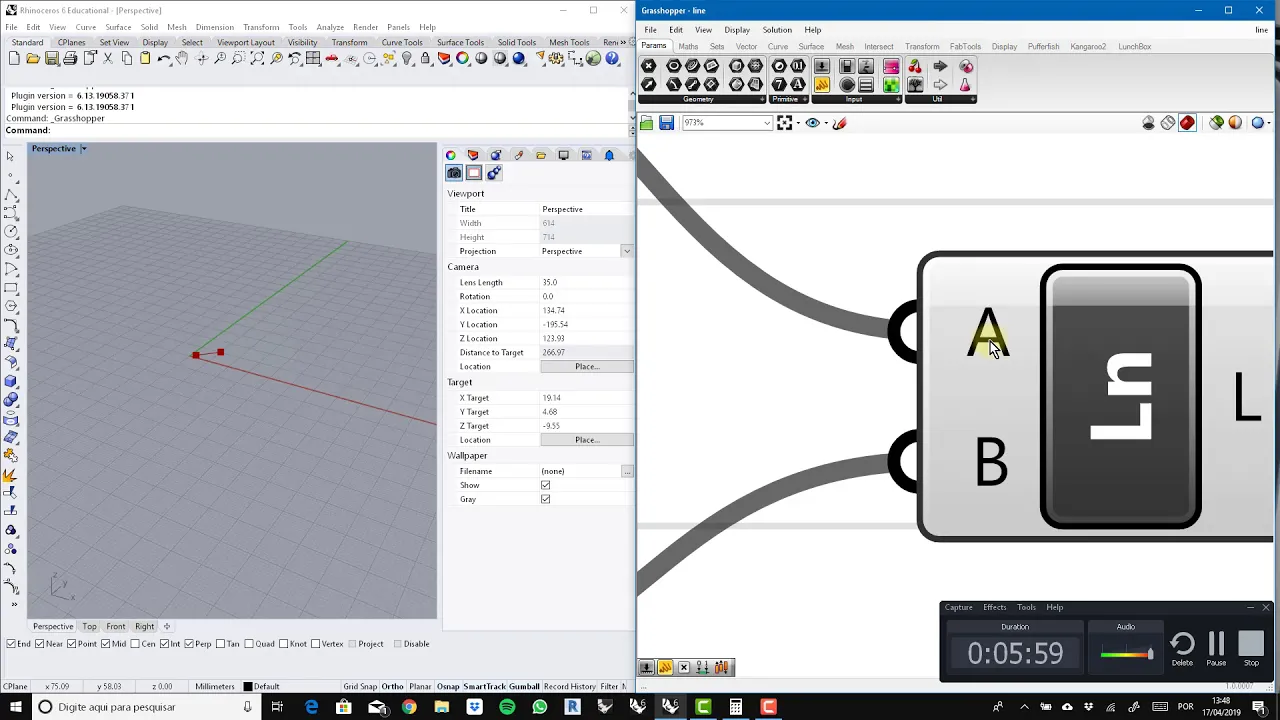Image resolution: width=1280 pixels, height=720 pixels.
Task: Click the Save disk icon in Rhino toolbar
Action: (x=52, y=58)
